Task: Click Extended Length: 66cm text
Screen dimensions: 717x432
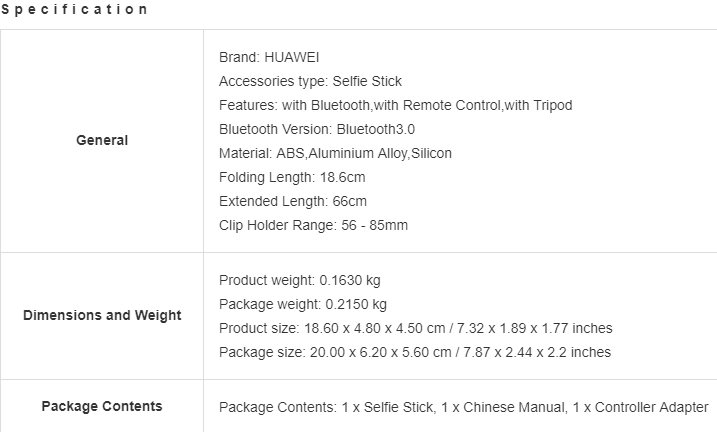Action: (293, 201)
